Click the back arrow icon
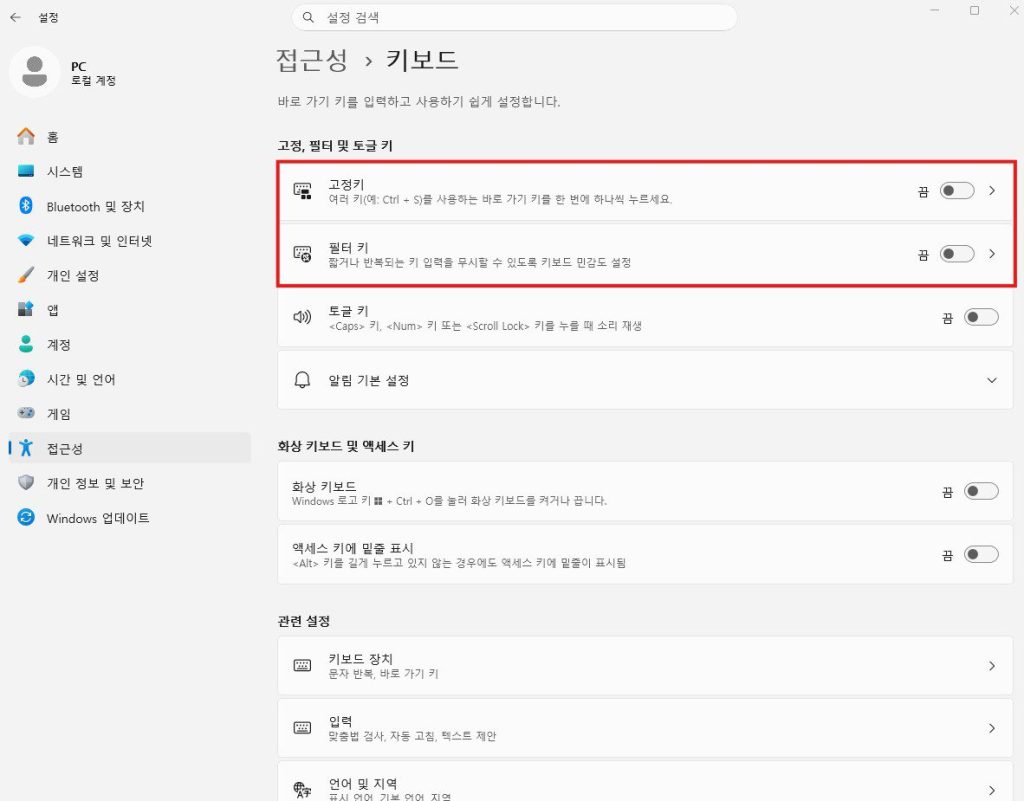This screenshot has width=1024, height=801. click(15, 17)
